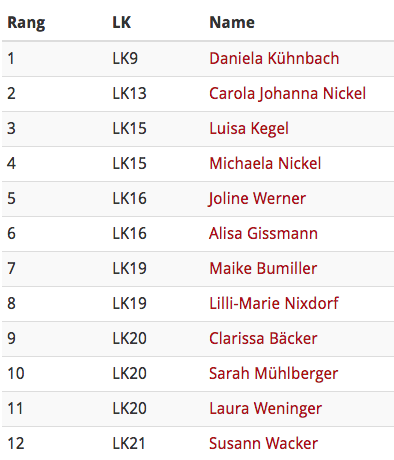Click the Sarah Mühlberger name
The width and height of the screenshot is (394, 460).
click(273, 373)
